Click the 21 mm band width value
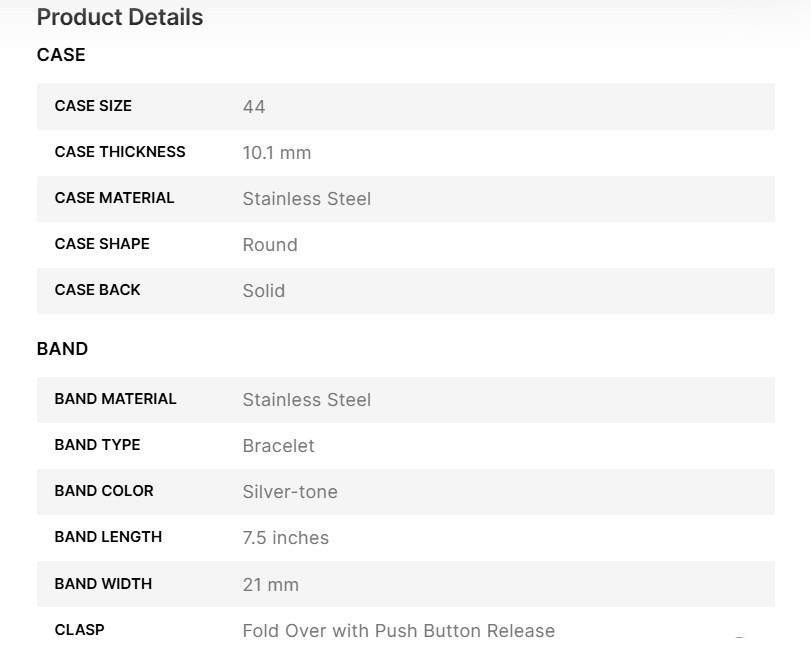This screenshot has height=664, width=811. click(271, 585)
